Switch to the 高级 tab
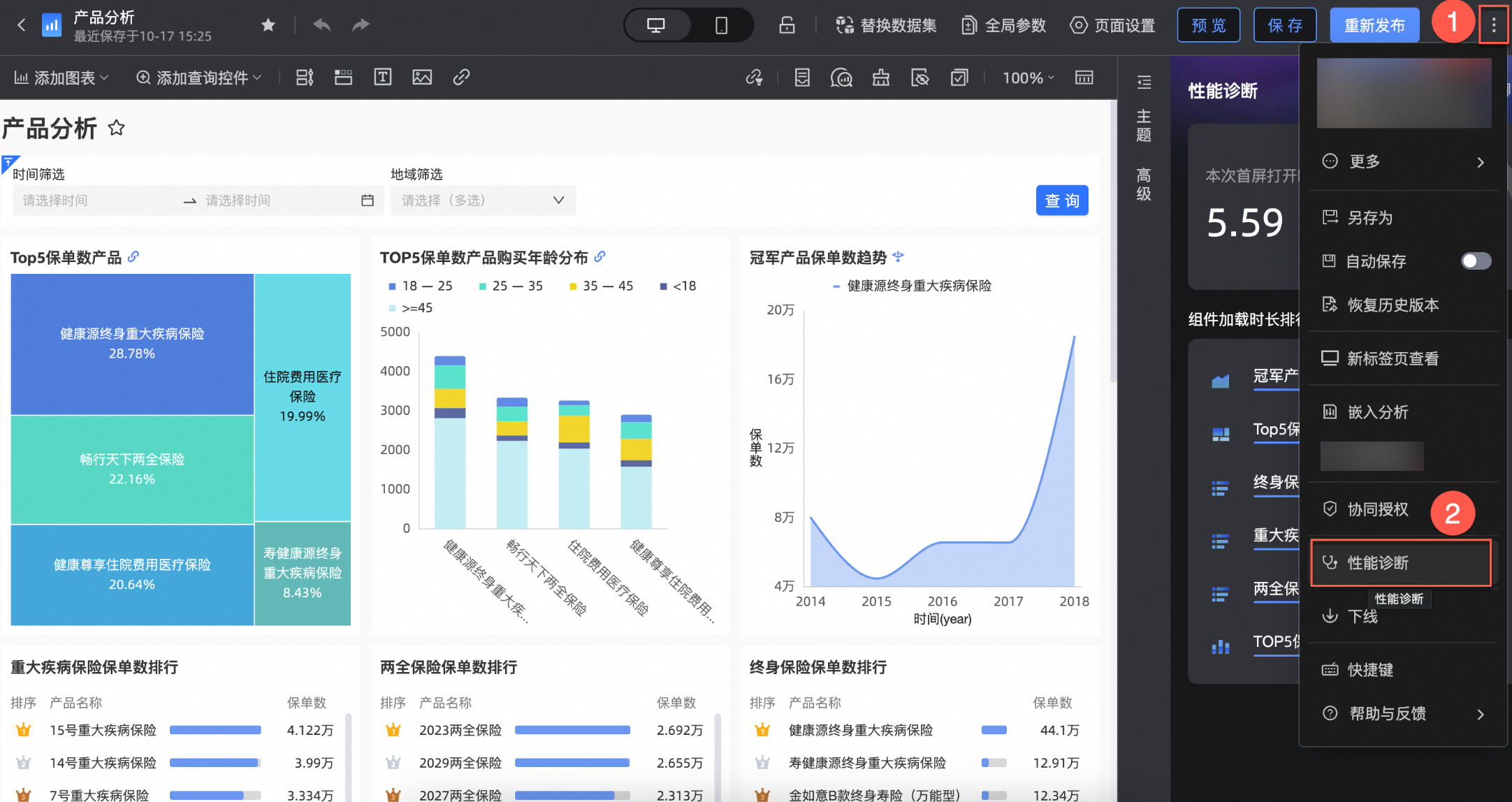The height and width of the screenshot is (802, 1512). 1144,184
